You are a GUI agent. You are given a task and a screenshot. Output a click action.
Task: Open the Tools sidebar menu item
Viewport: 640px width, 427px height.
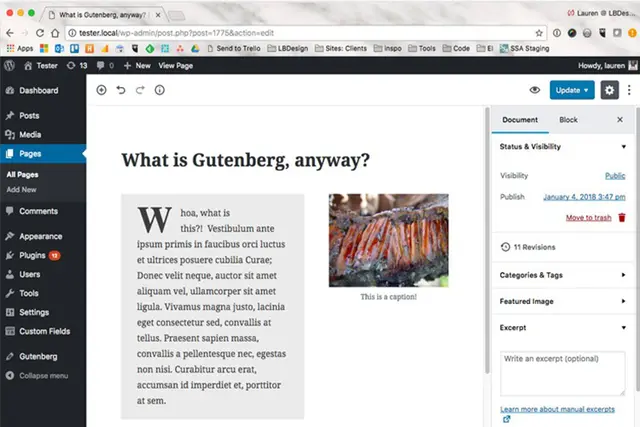click(x=43, y=293)
